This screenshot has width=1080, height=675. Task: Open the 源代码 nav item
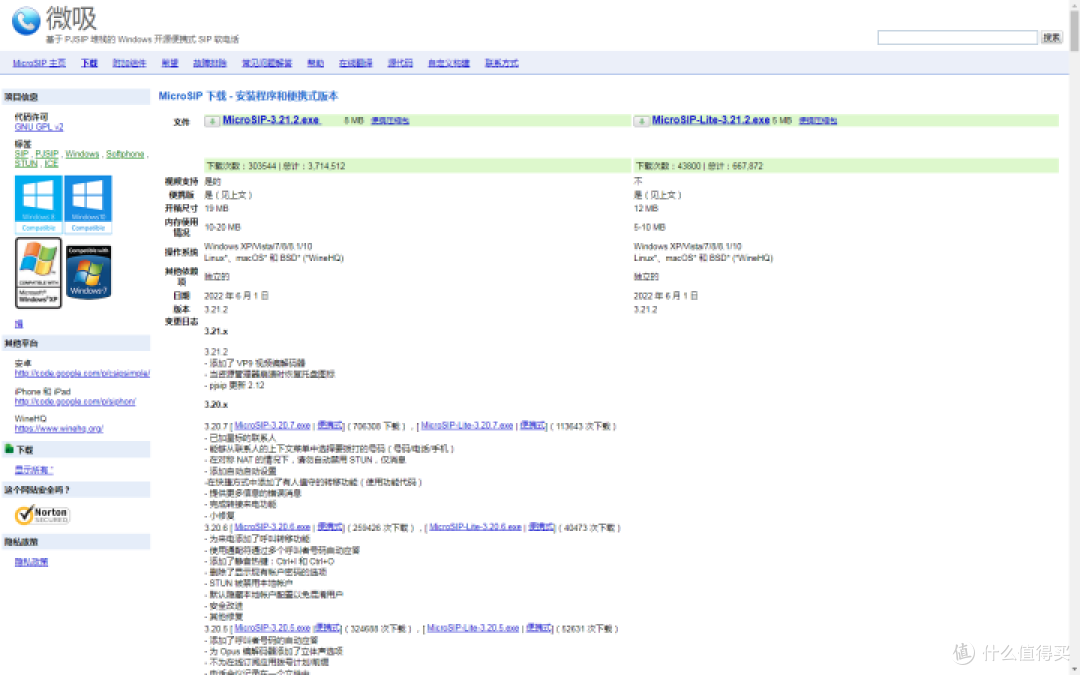[400, 63]
